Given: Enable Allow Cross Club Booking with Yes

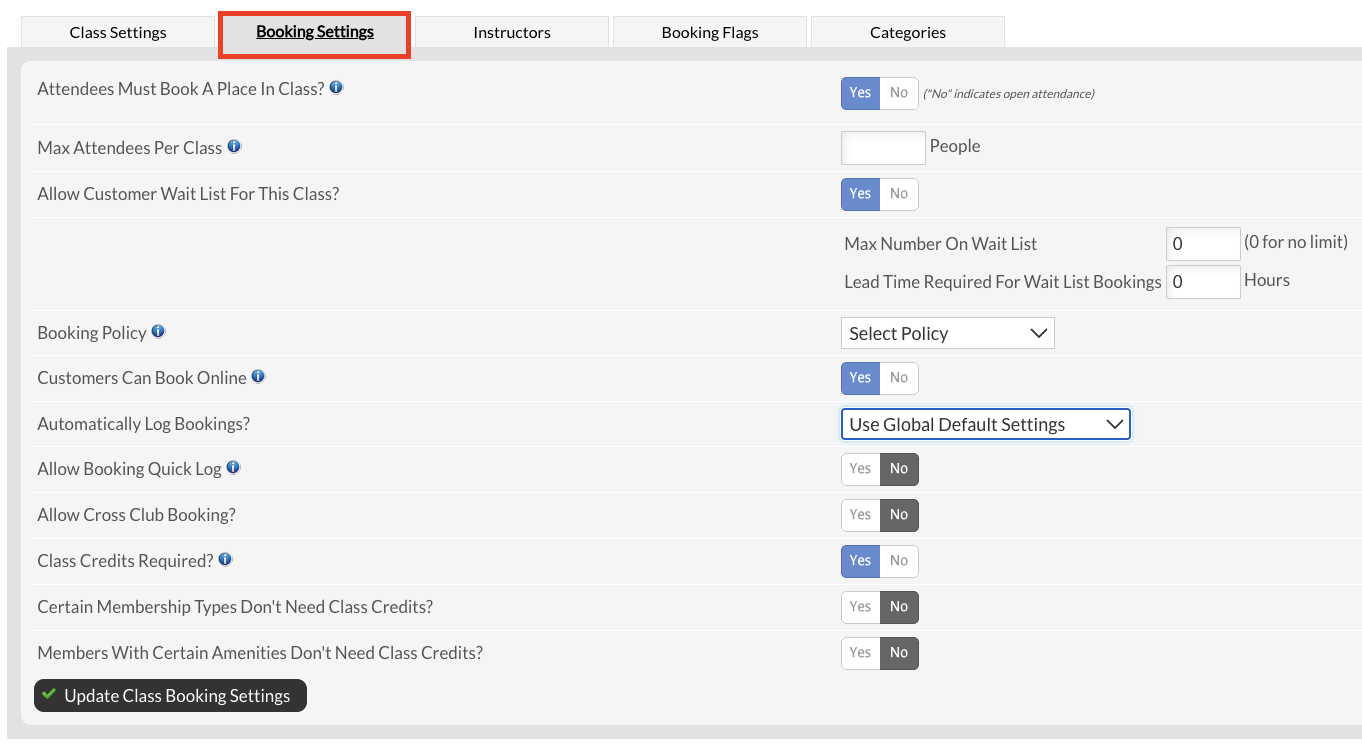Looking at the screenshot, I should 860,515.
